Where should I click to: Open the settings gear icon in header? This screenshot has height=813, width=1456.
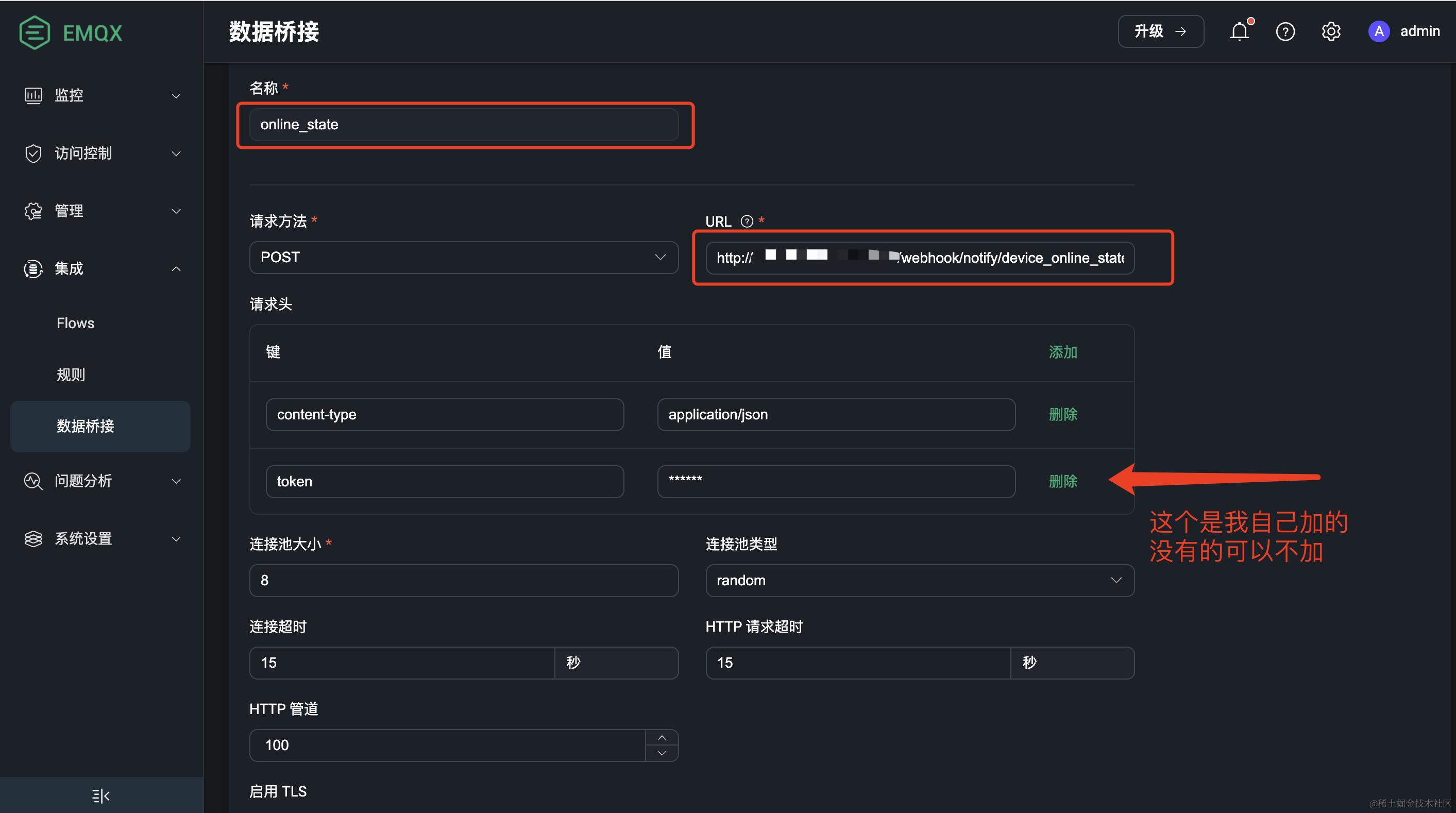(1330, 31)
